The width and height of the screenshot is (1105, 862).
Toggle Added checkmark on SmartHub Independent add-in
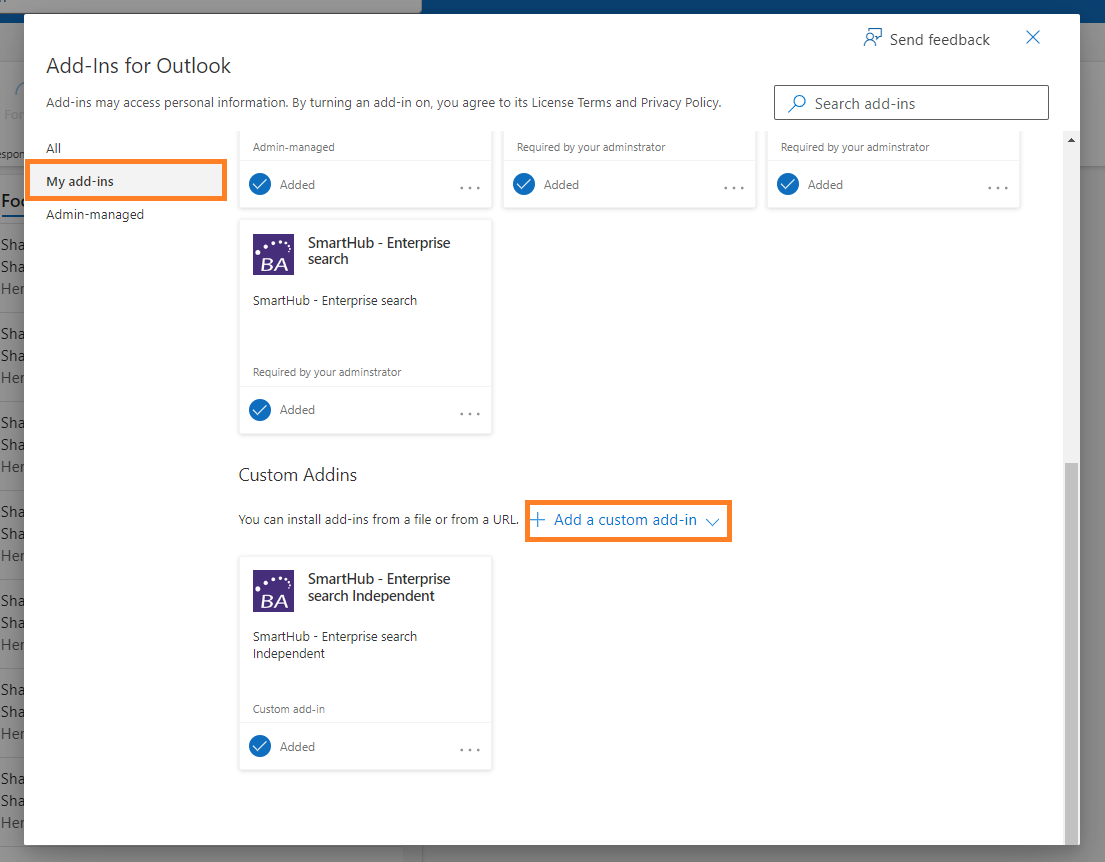tap(260, 746)
